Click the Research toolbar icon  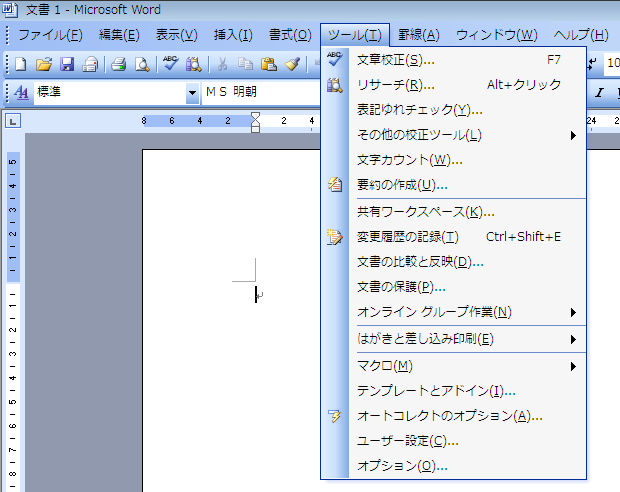click(194, 64)
